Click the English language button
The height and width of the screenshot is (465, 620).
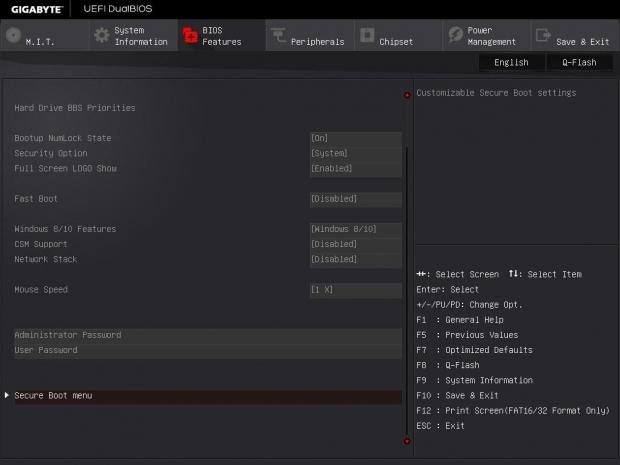point(511,62)
